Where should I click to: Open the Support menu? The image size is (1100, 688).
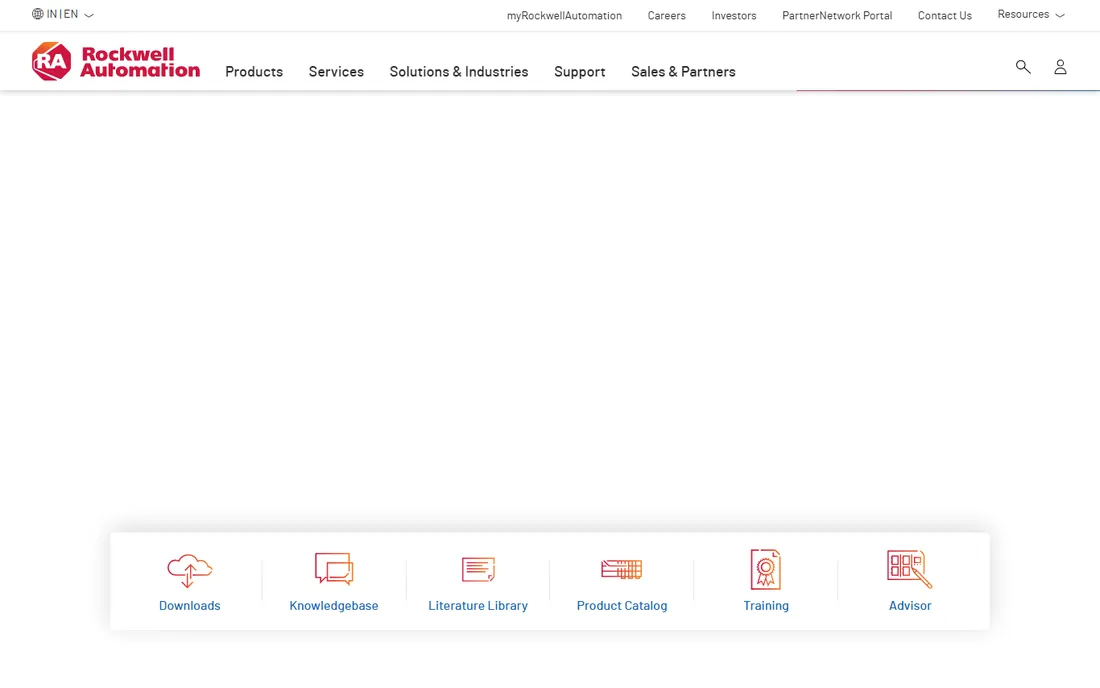click(579, 72)
